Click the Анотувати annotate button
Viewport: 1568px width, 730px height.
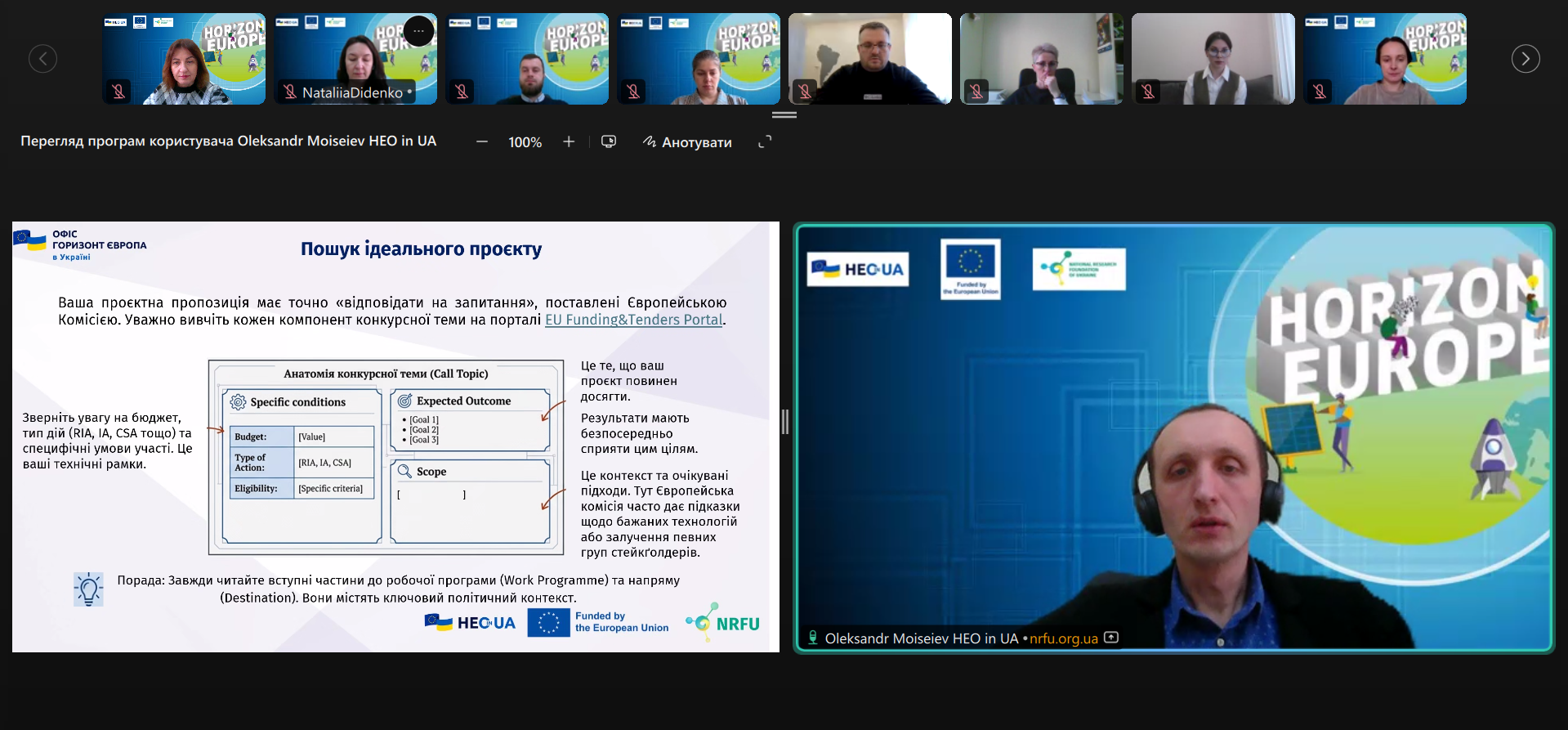[x=687, y=142]
